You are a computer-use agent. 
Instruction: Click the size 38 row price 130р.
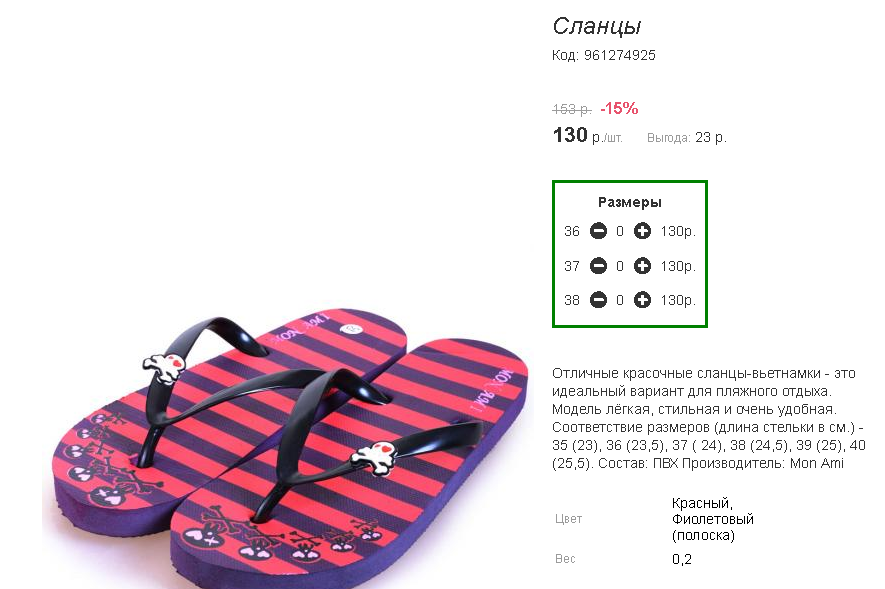678,301
